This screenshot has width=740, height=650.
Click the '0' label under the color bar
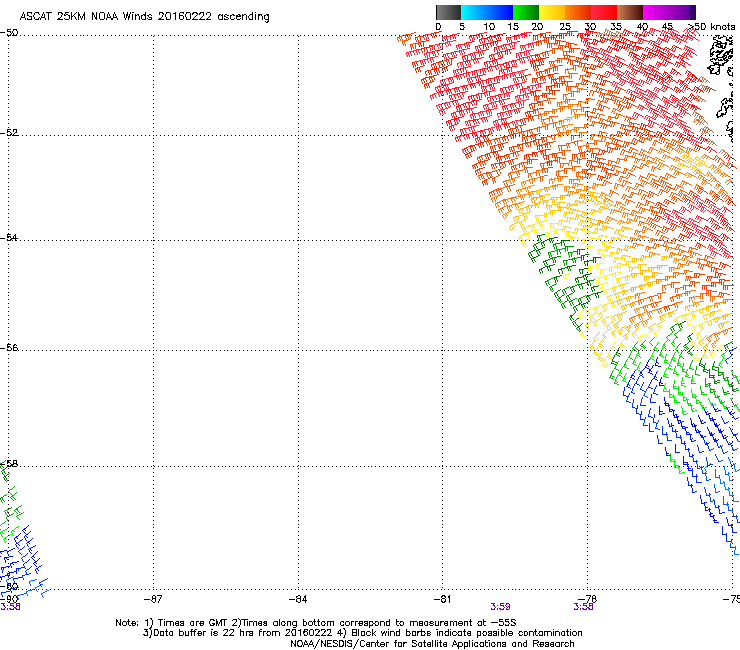[438, 27]
